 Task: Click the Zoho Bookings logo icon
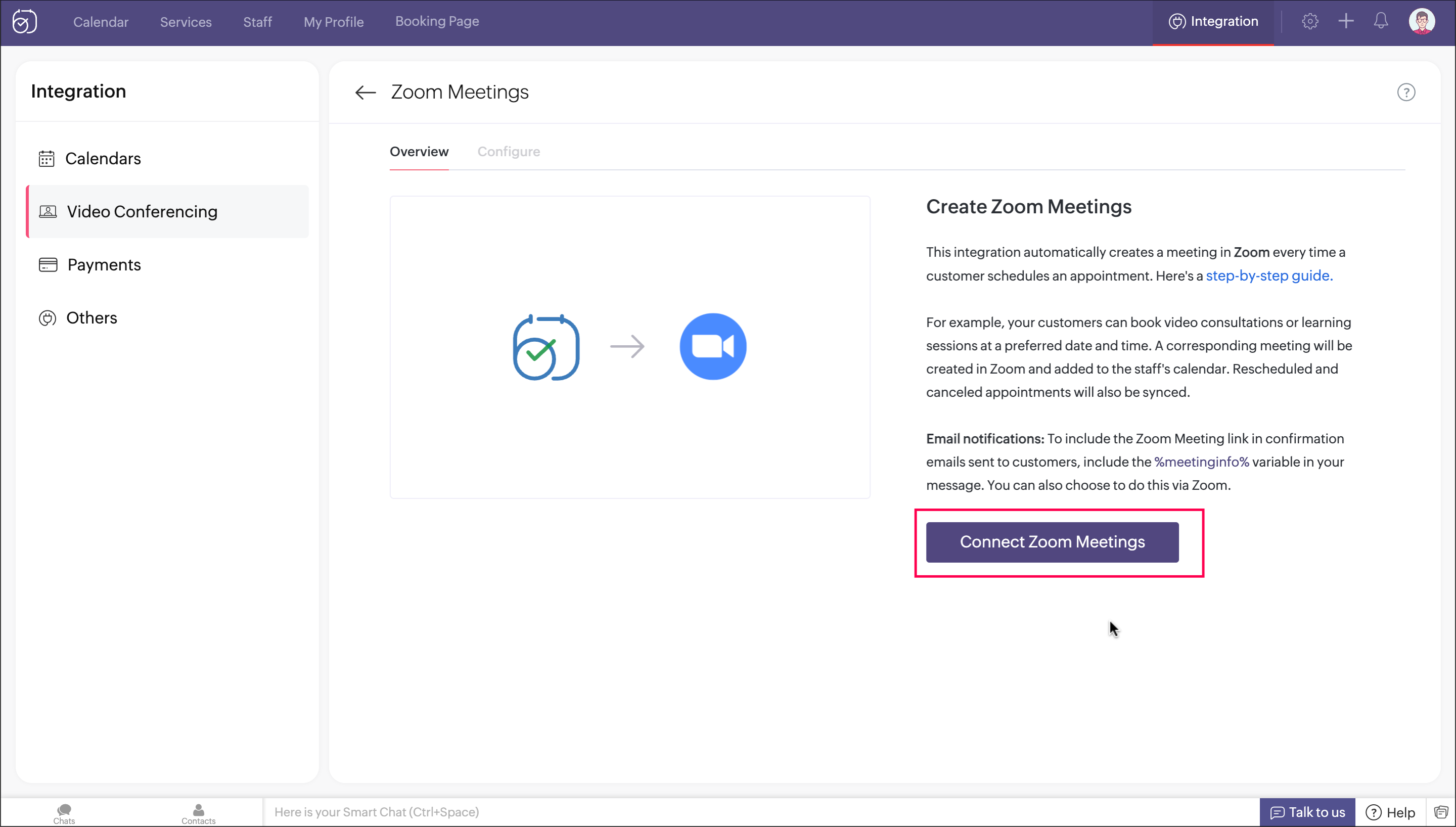coord(25,22)
